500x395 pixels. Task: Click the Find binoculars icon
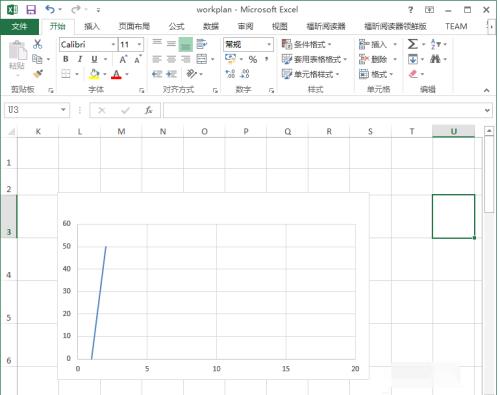(435, 59)
